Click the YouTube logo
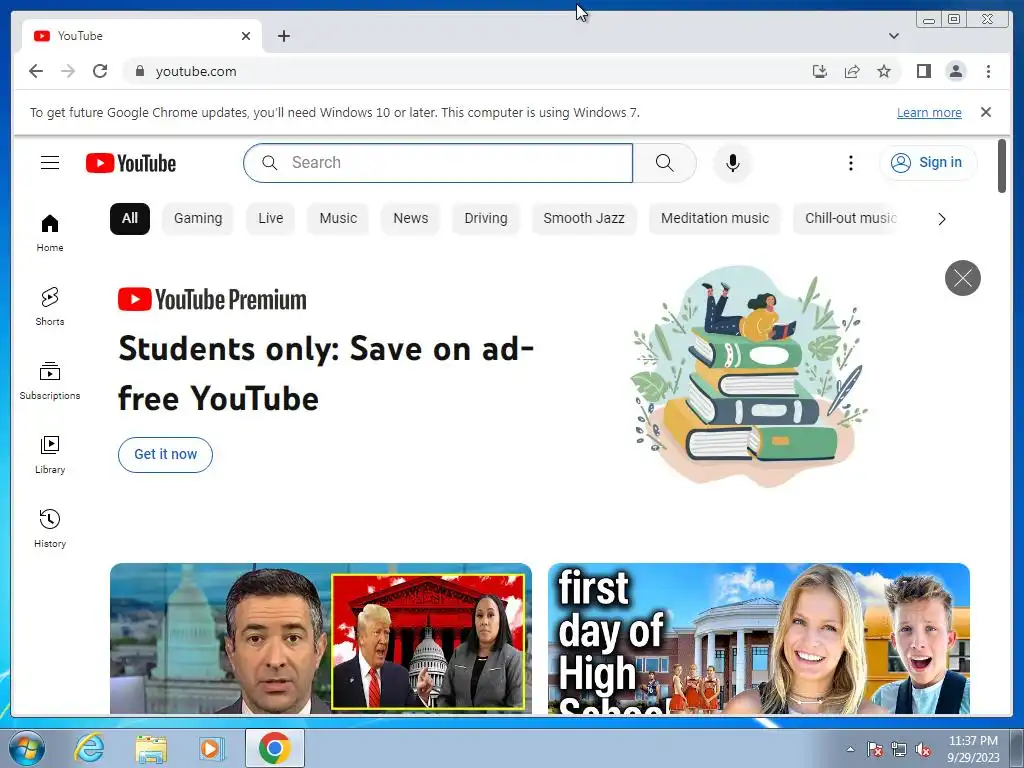Viewport: 1024px width, 768px height. [x=131, y=163]
